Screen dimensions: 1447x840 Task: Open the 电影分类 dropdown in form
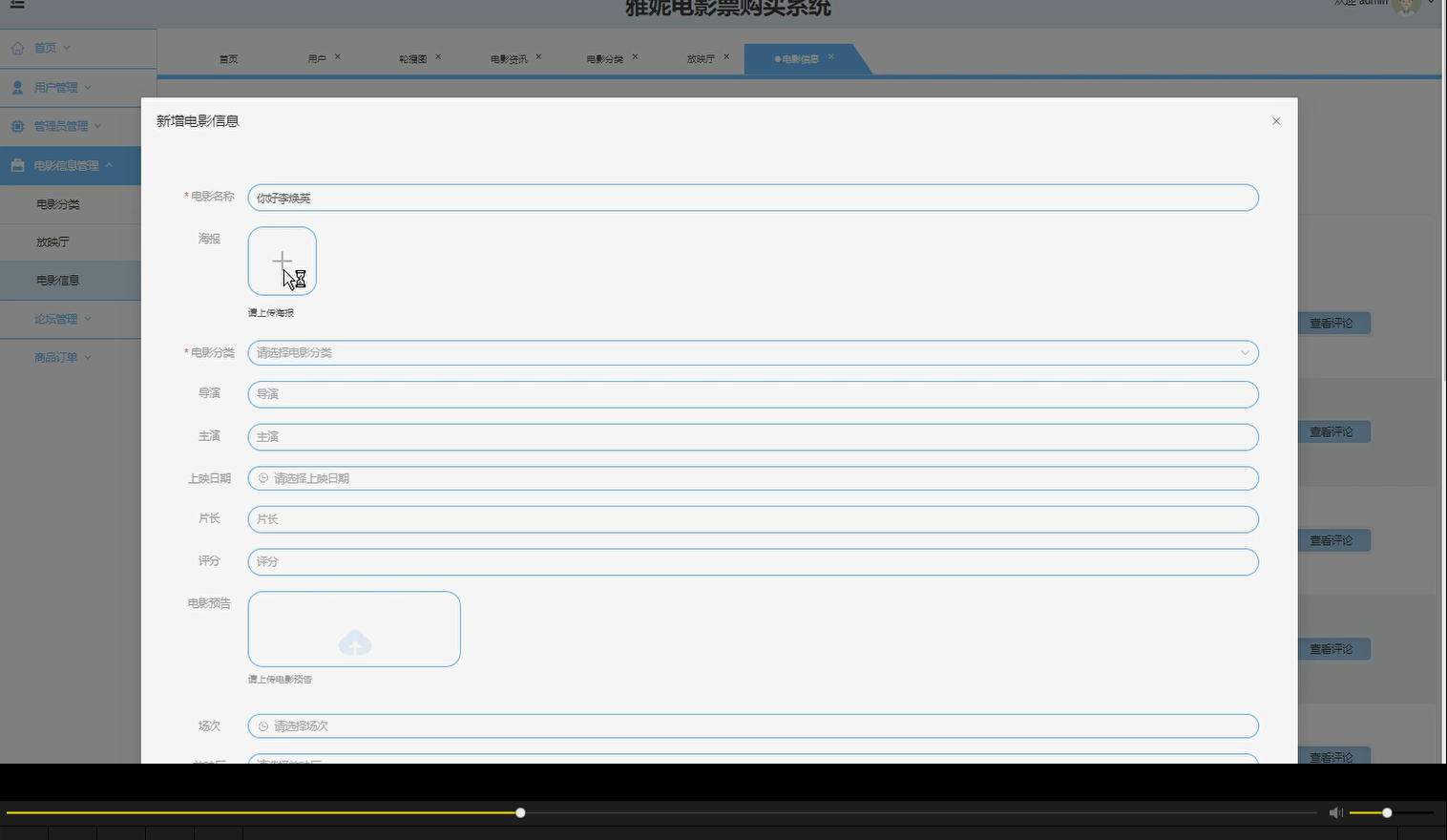coord(753,353)
